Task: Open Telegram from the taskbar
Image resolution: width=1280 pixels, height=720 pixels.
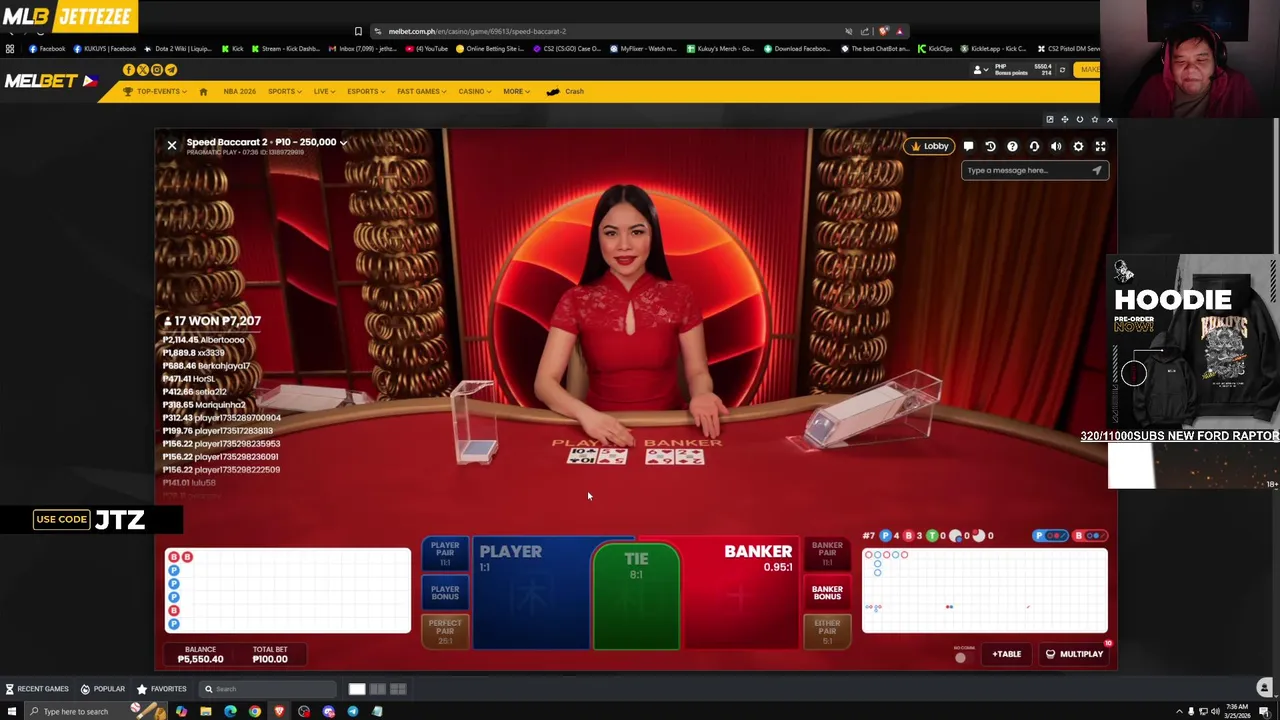Action: pos(353,711)
